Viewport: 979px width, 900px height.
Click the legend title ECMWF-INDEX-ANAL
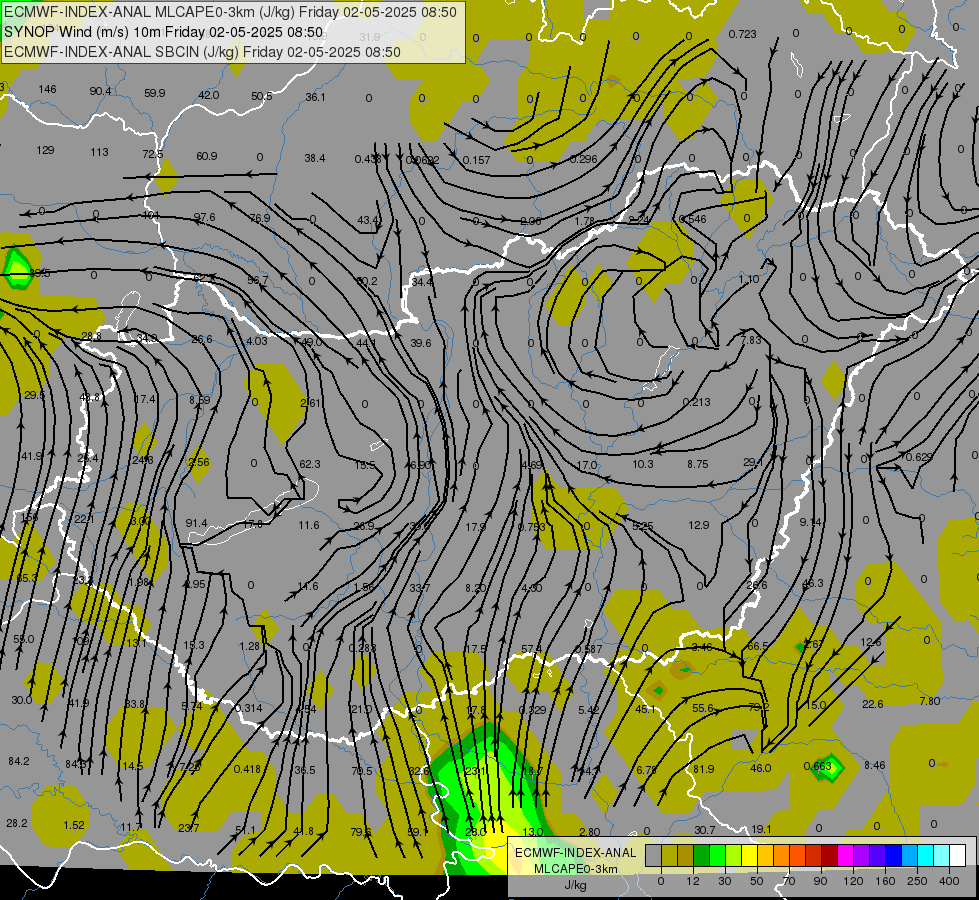pos(575,853)
